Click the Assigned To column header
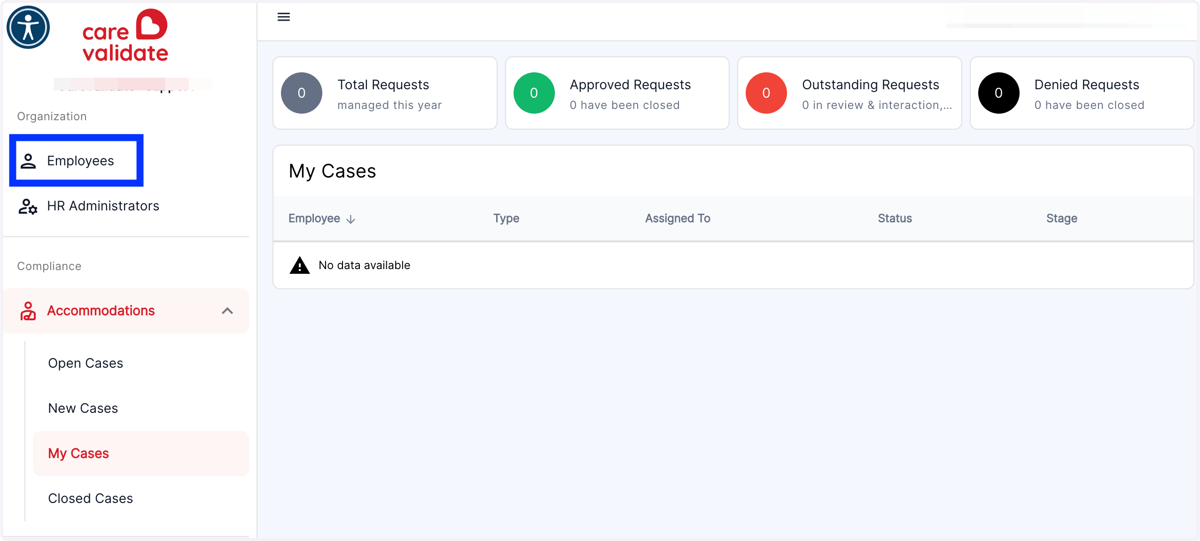 coord(677,218)
